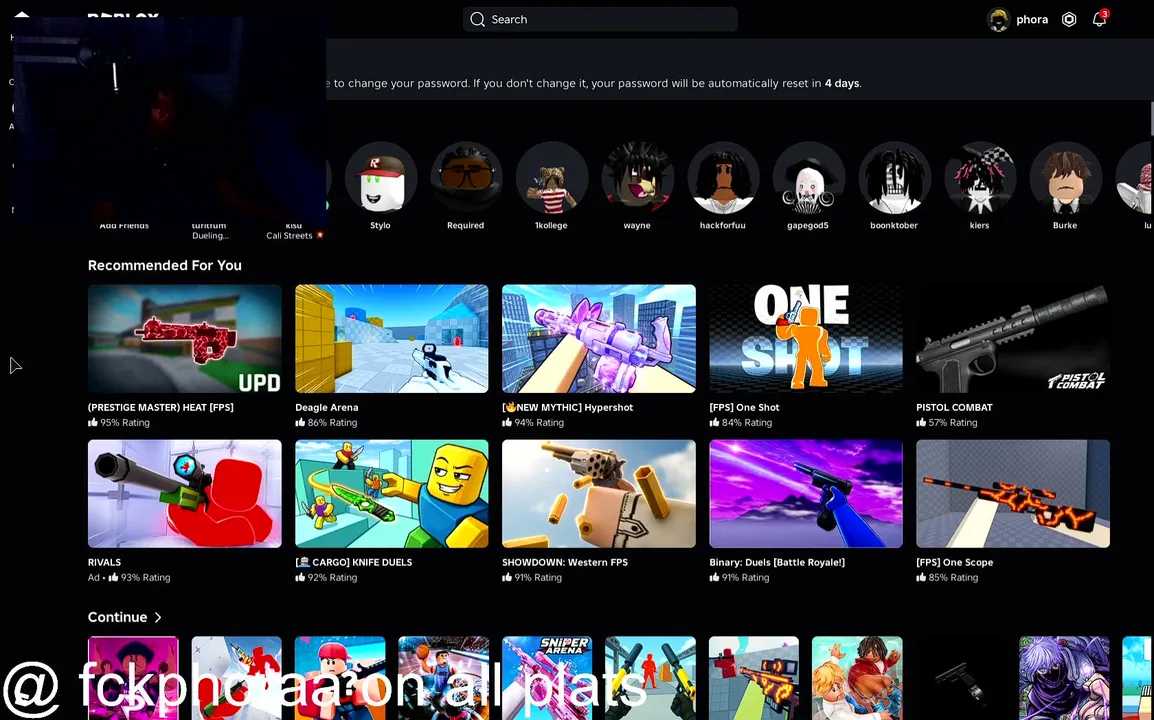Open the Robux hexagon icon

[x=1069, y=20]
